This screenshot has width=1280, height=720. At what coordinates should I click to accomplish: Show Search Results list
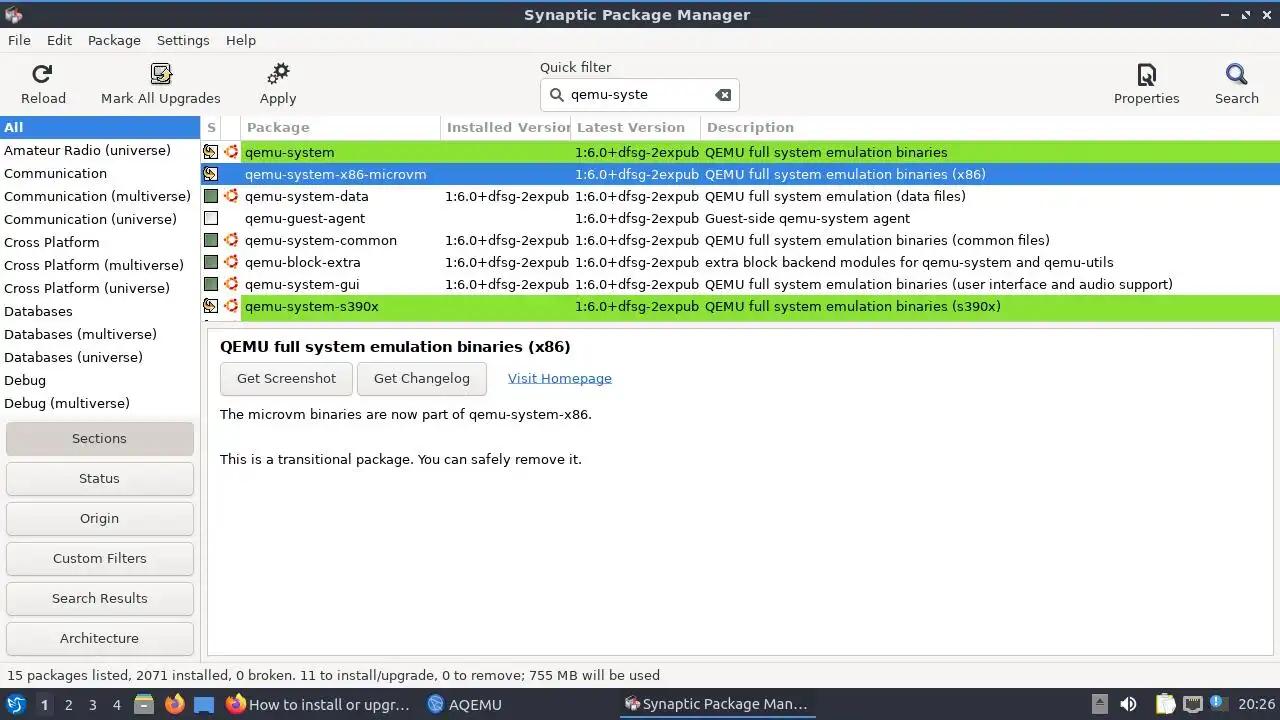point(99,598)
